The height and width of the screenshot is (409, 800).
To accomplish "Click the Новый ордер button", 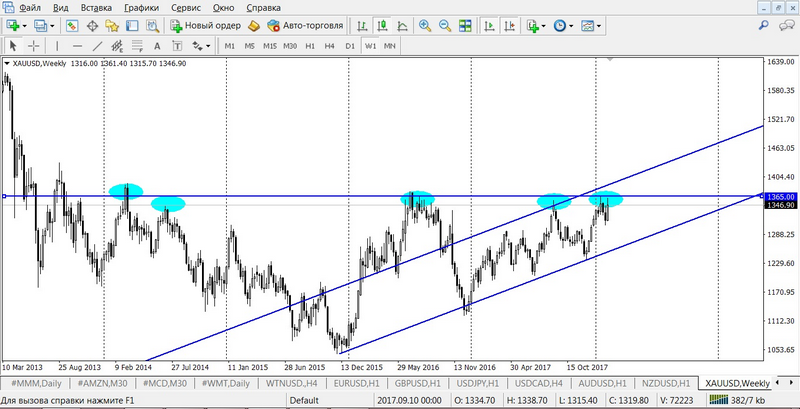I will pos(205,25).
